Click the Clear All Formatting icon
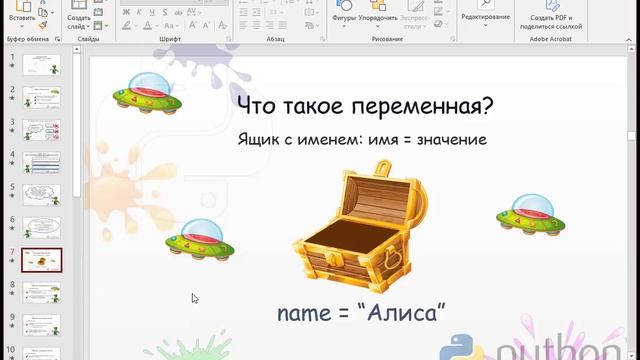Screen dimensions: 640x360 (222, 25)
